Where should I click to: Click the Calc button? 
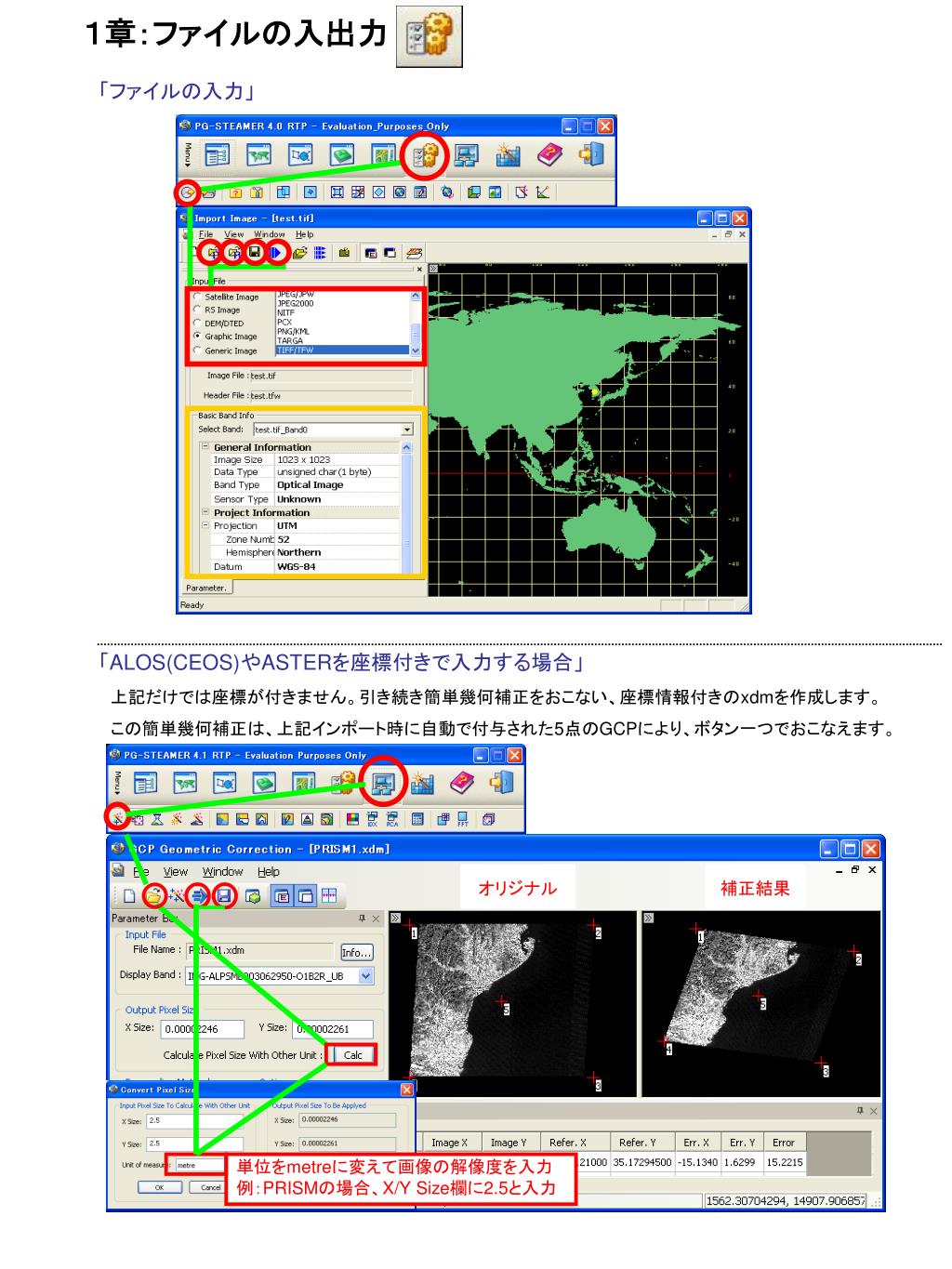click(x=353, y=1055)
